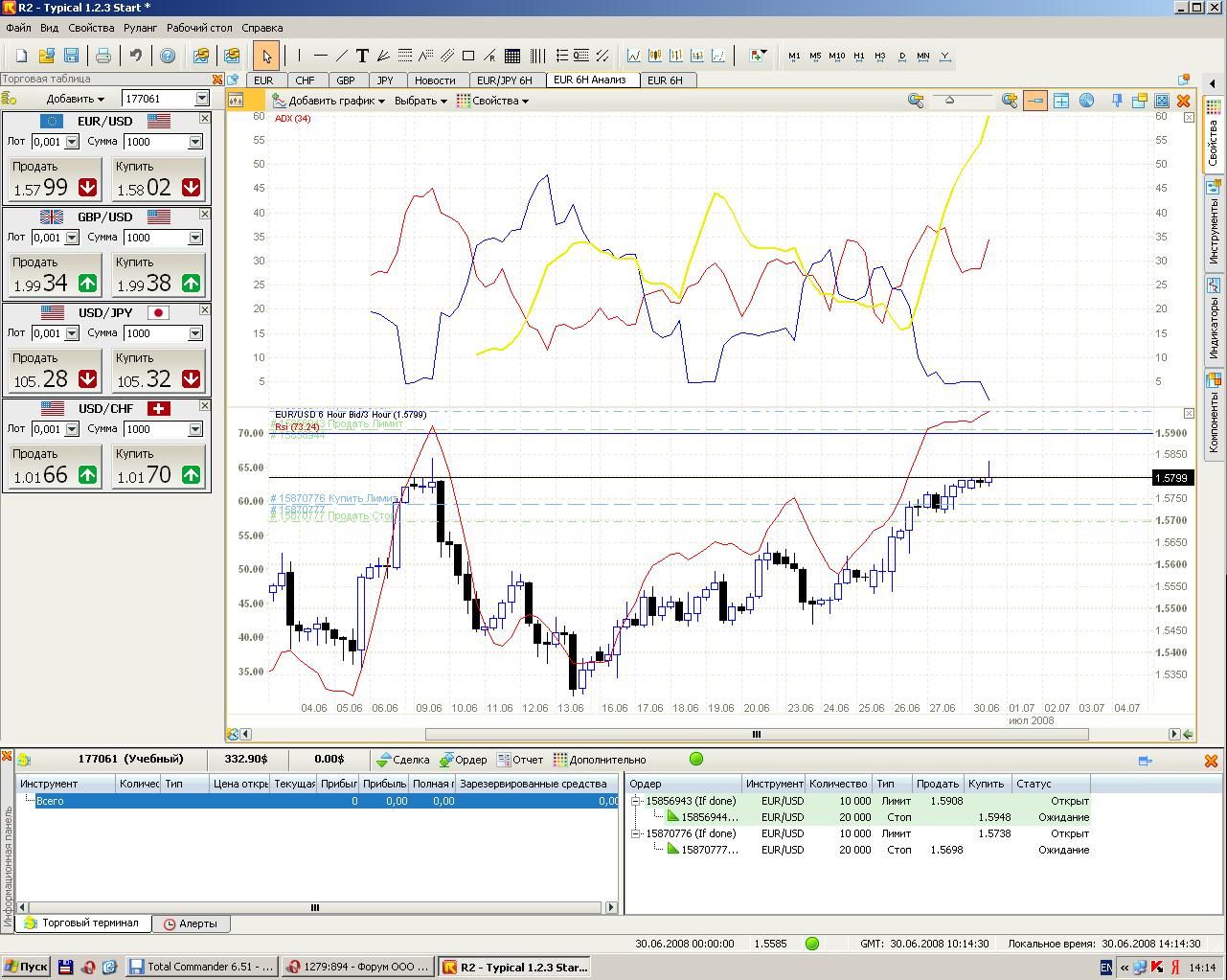Click the Print toolbar icon
The height and width of the screenshot is (980, 1227).
[x=102, y=56]
